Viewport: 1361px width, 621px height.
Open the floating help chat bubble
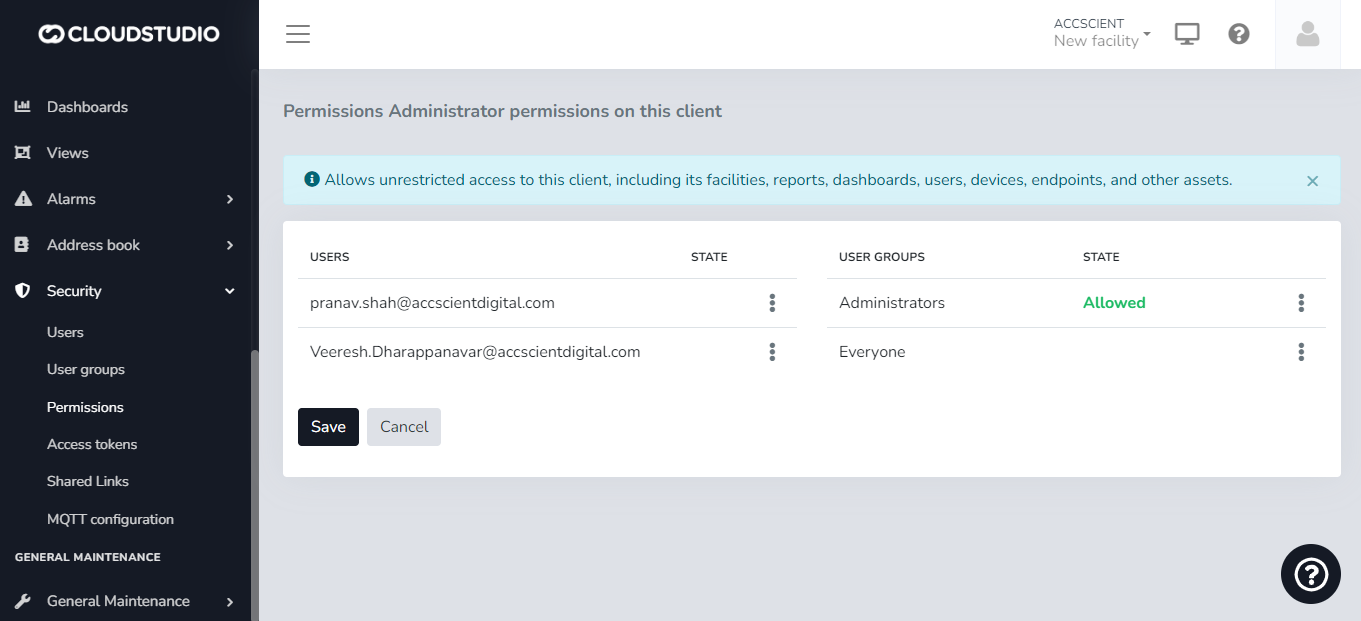tap(1310, 574)
